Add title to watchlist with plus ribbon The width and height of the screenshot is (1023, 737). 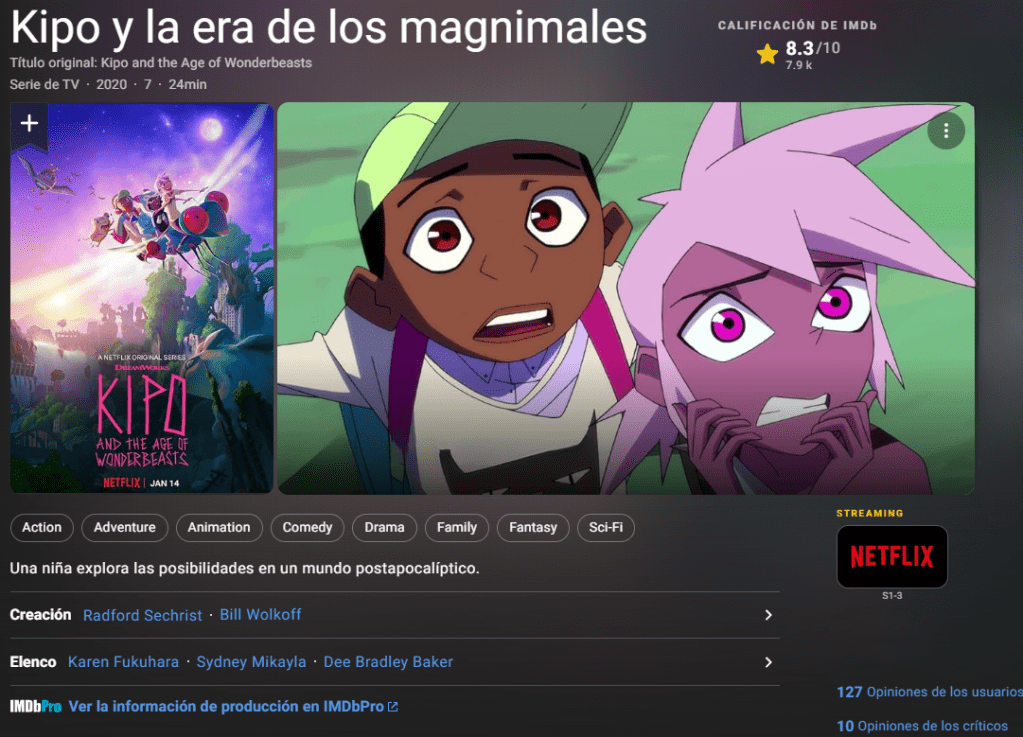pos(29,126)
